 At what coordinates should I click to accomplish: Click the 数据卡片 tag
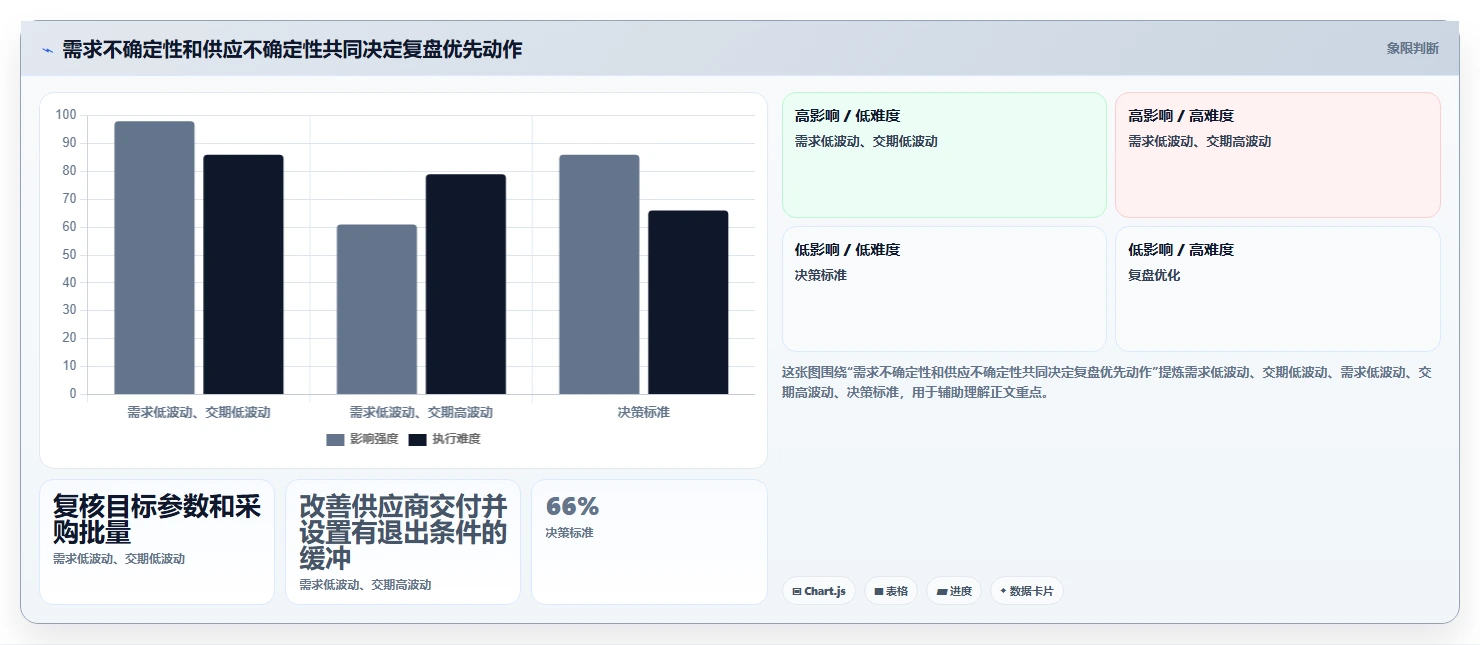point(1027,591)
